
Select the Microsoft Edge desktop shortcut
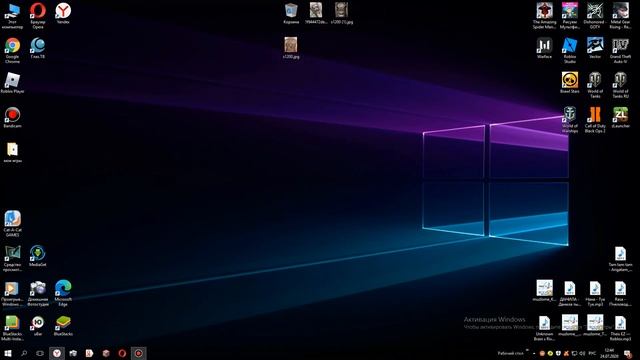tap(63, 293)
